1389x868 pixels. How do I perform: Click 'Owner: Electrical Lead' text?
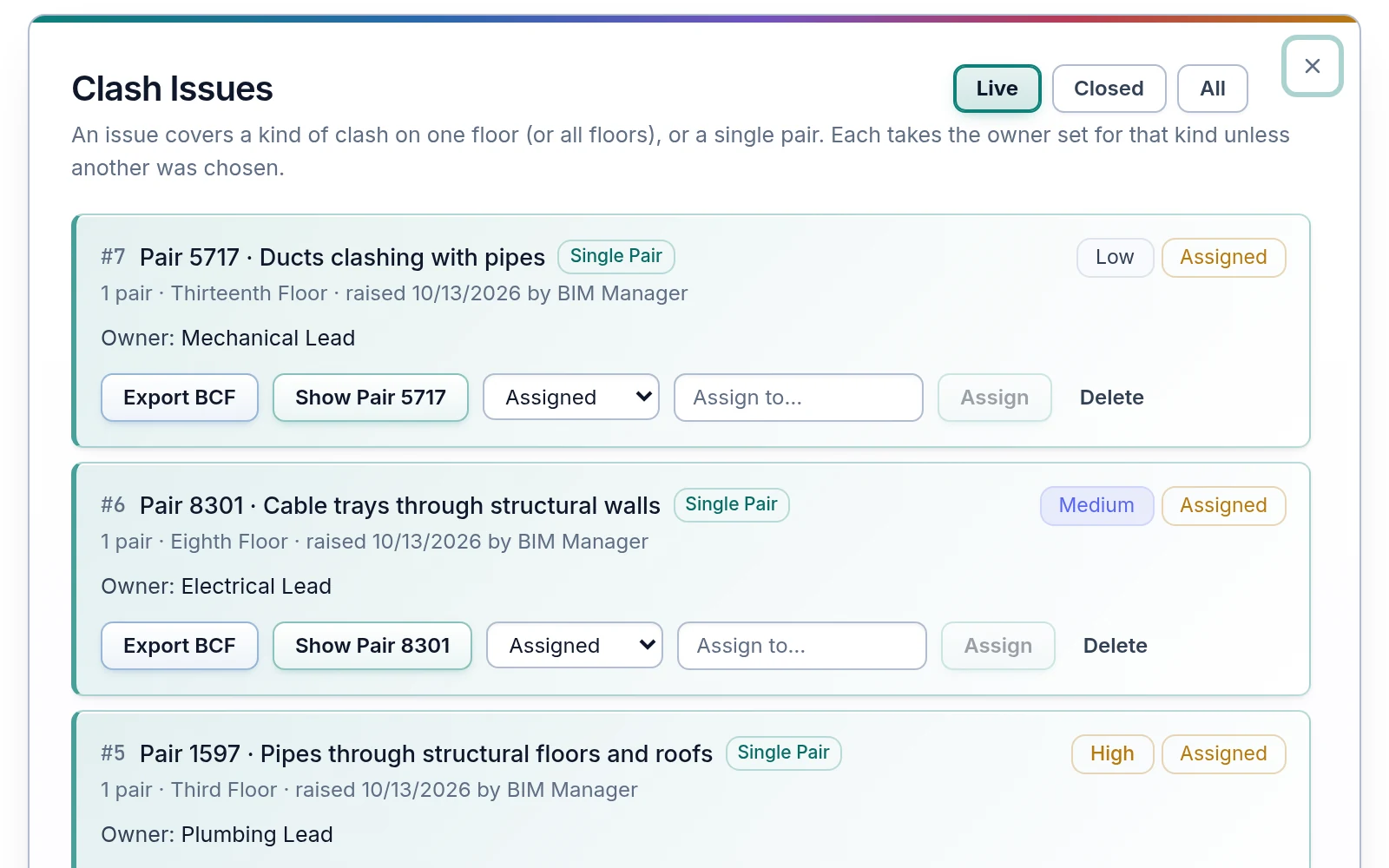pyautogui.click(x=216, y=586)
